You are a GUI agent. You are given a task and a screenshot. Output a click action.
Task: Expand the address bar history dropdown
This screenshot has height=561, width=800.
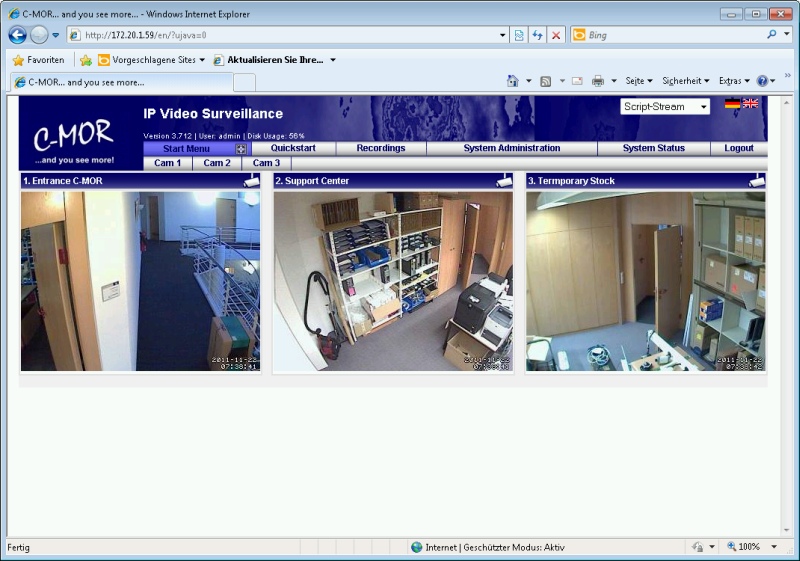[503, 35]
